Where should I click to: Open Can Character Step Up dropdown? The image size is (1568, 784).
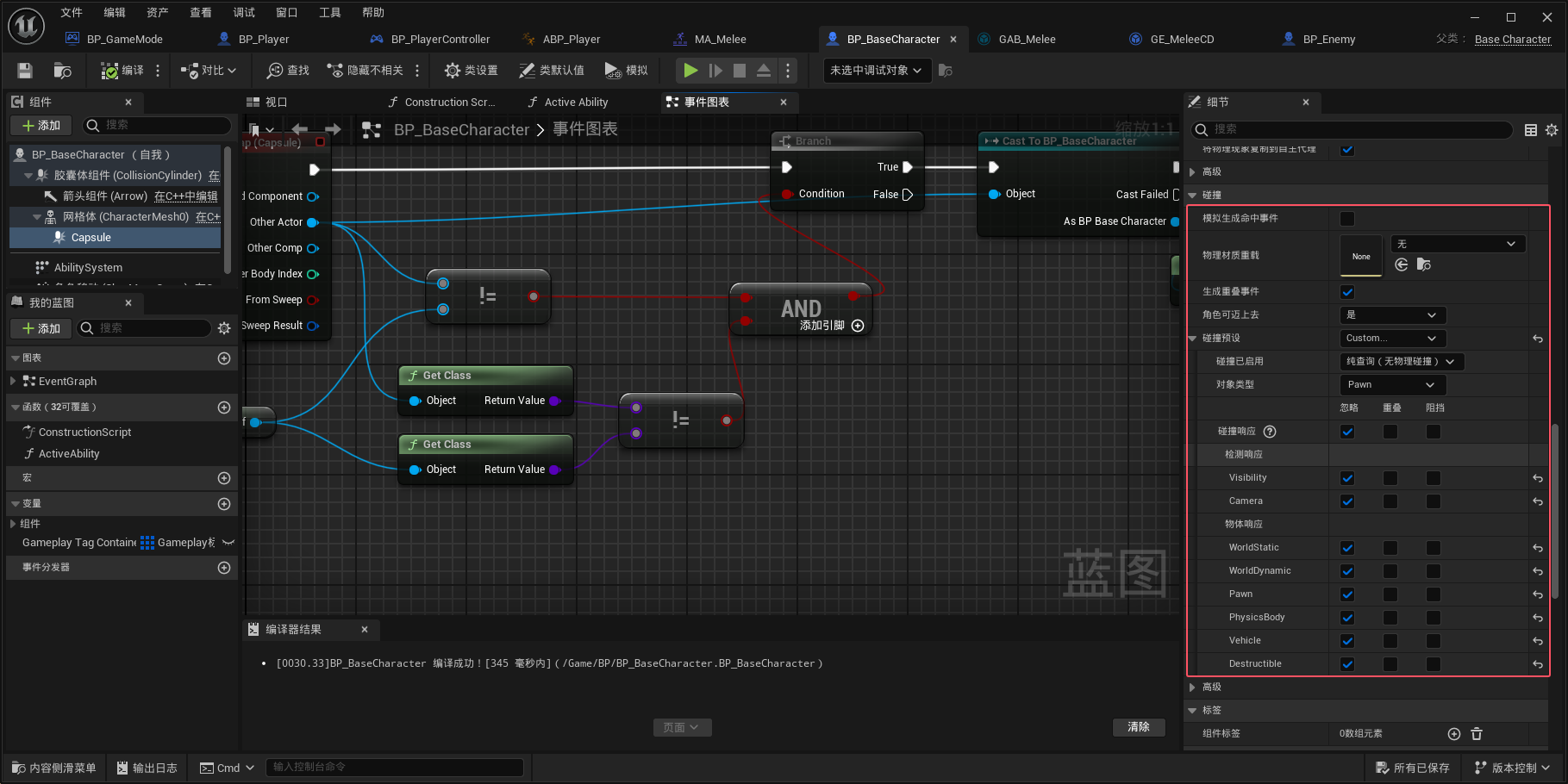click(x=1392, y=315)
